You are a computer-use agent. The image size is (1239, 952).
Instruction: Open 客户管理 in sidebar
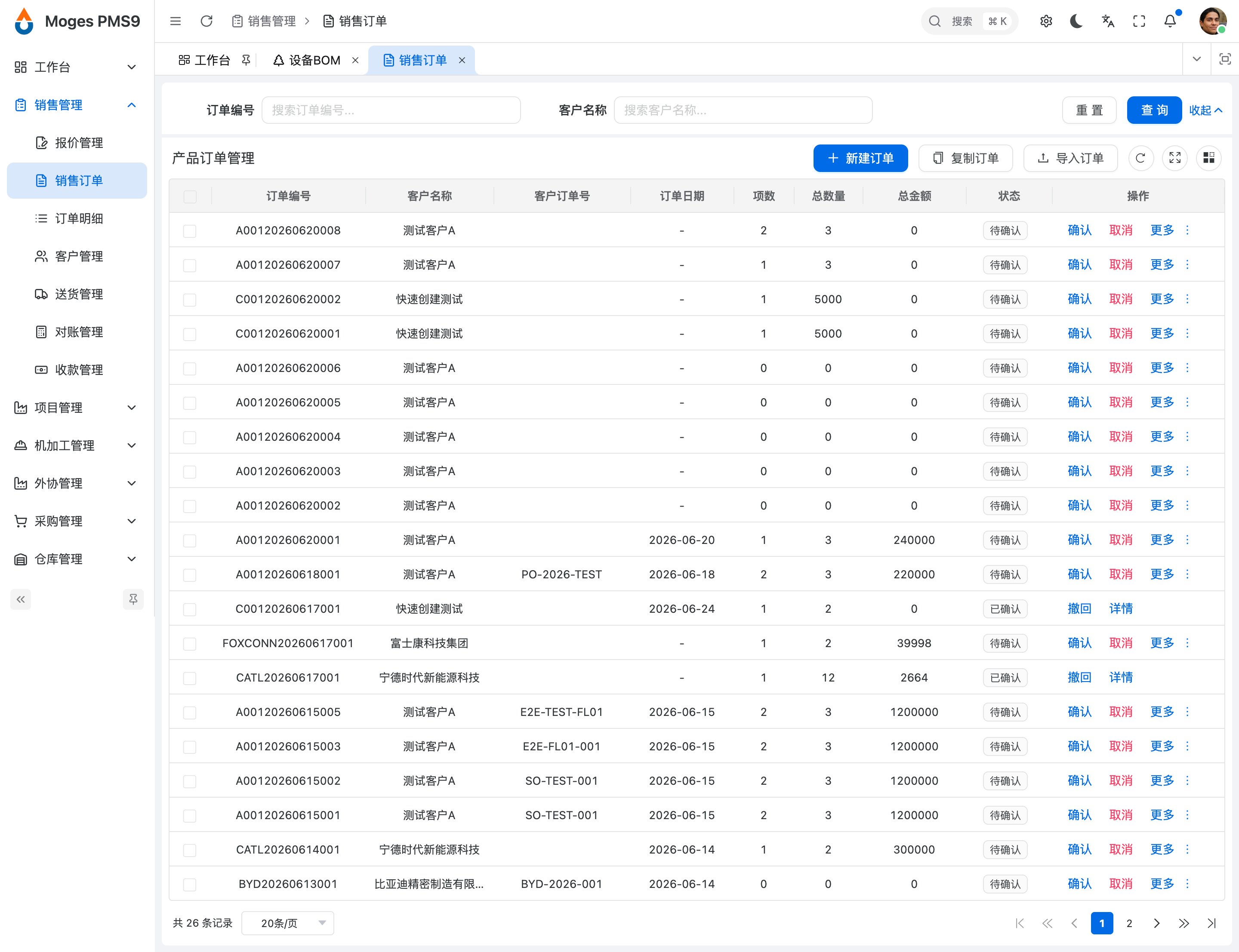point(77,256)
